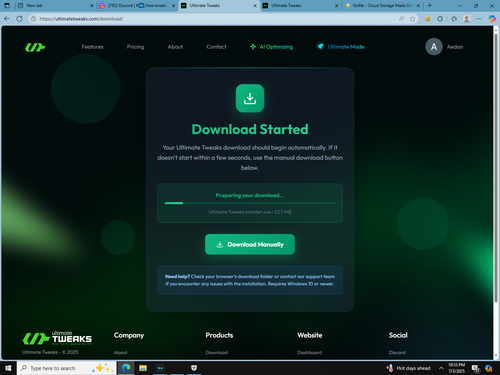Screen dimensions: 500x375
Task: Click the browser address bar URL
Action: 81,19
